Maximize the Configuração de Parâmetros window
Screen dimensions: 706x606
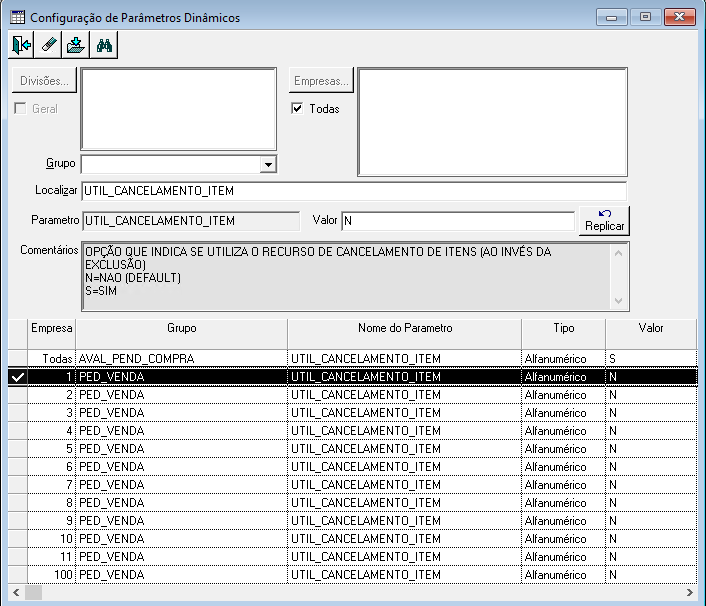click(645, 17)
